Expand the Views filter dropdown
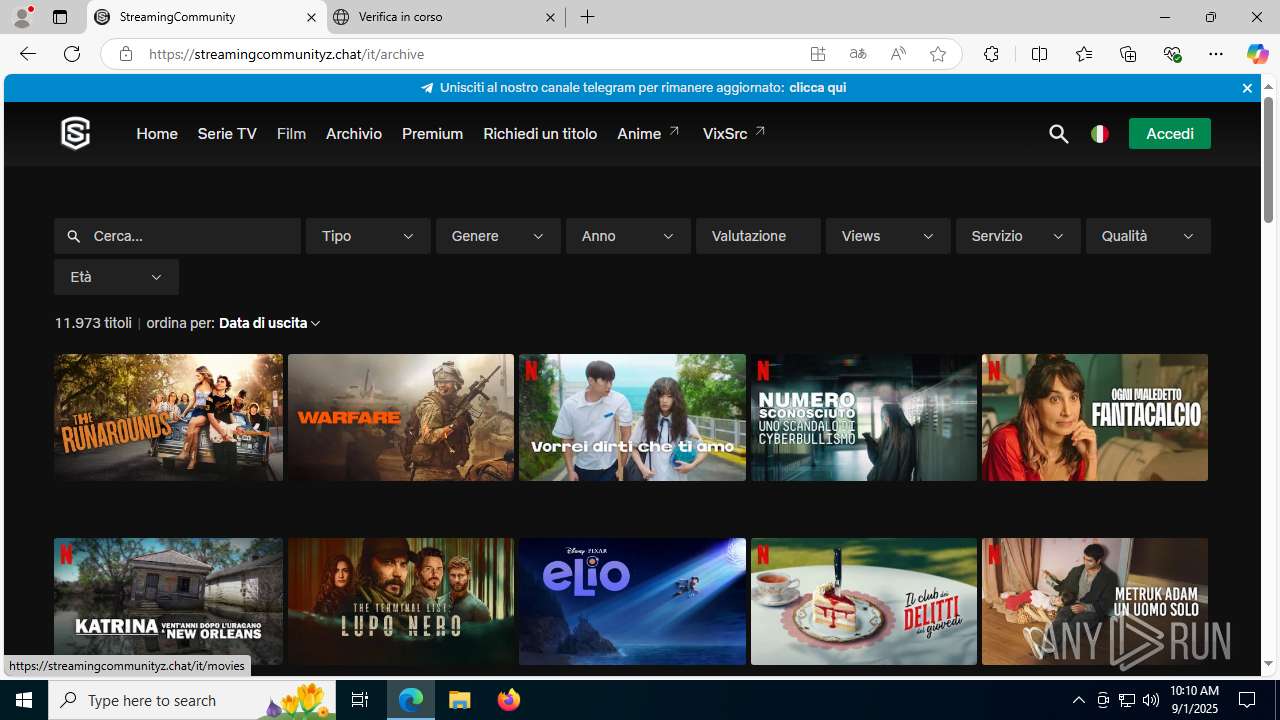Screen dimensions: 1280x720 888,236
